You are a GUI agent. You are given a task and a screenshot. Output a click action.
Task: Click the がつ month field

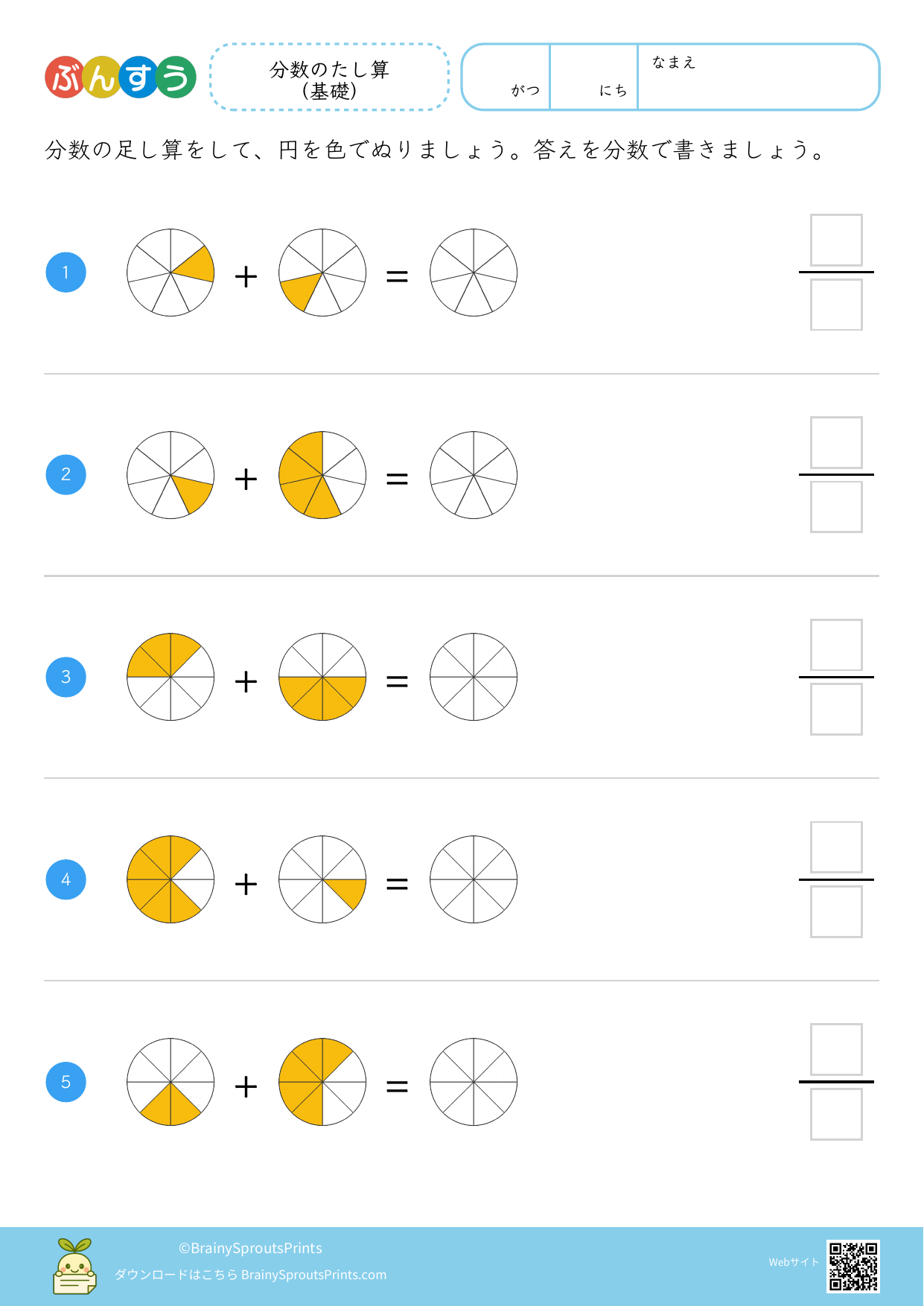point(507,77)
